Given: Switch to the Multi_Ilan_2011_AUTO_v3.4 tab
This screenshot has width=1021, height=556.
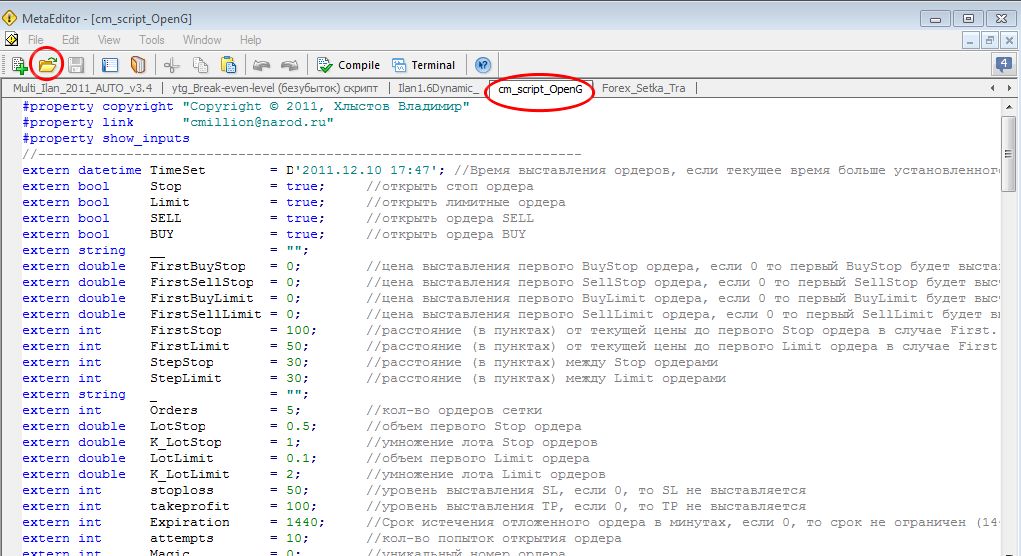Looking at the screenshot, I should tap(82, 89).
